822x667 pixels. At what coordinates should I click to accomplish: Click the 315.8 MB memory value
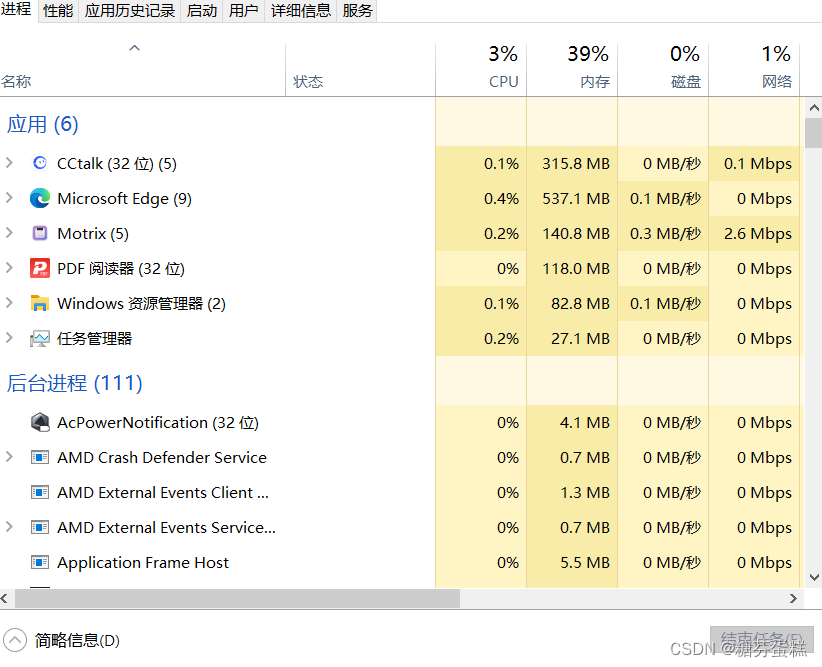point(576,164)
